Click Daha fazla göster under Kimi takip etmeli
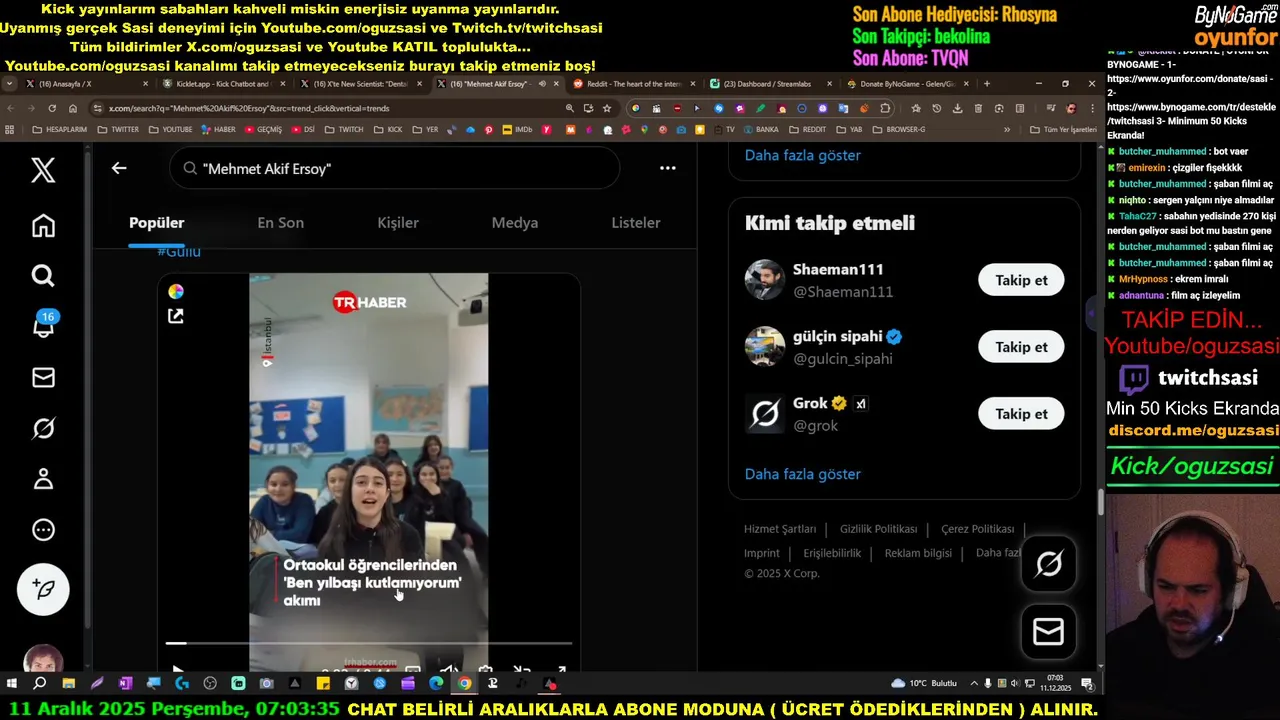The height and width of the screenshot is (720, 1280). [802, 474]
